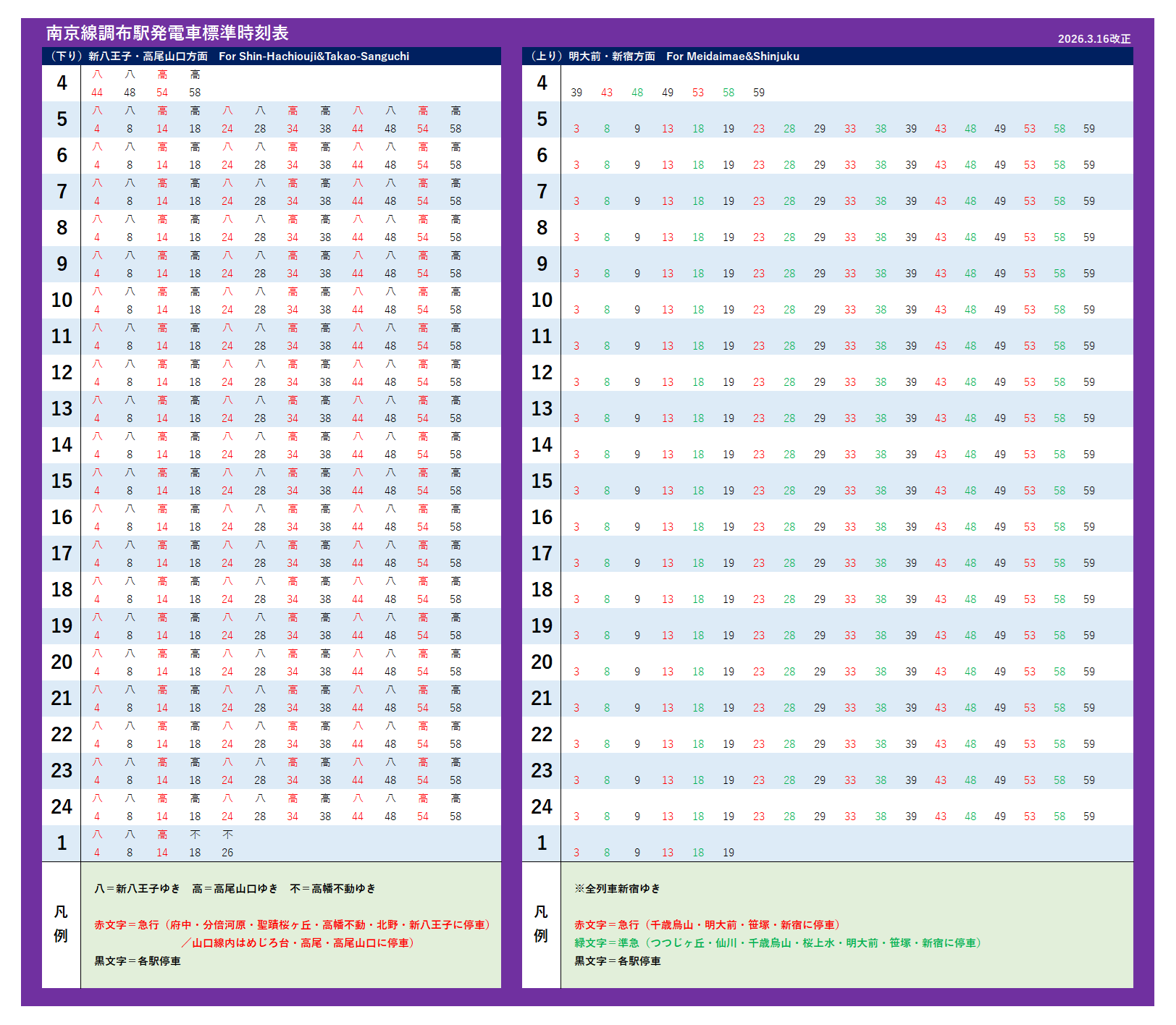Click the upbound red 赤文字＝急行 legend line
Screen dimensions: 1176x1025
(x=708, y=925)
